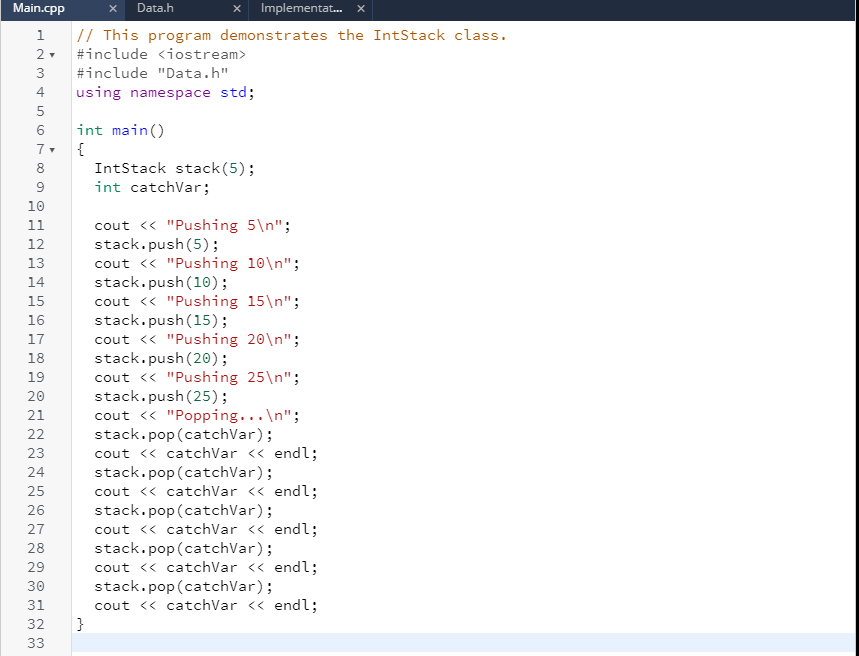Click line number 33 at the bottom
The height and width of the screenshot is (656, 859).
[36, 642]
